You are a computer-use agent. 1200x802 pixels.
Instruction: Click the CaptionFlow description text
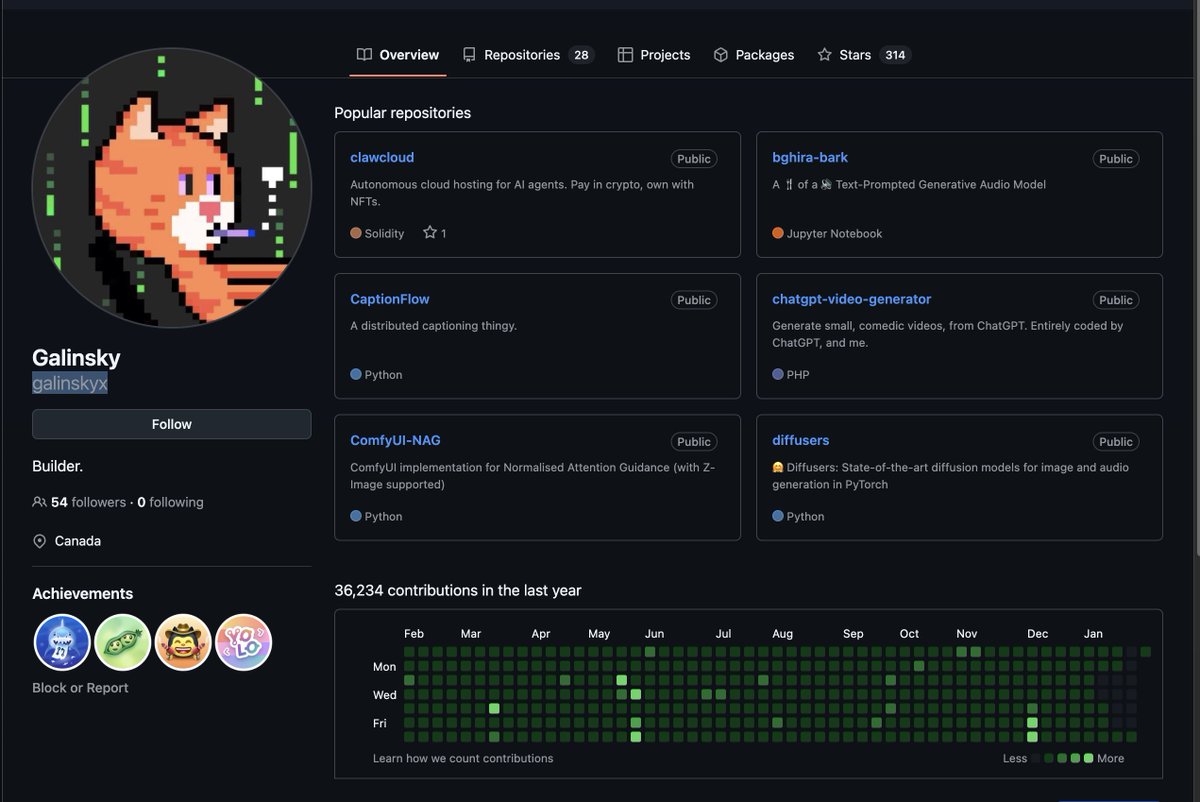433,326
